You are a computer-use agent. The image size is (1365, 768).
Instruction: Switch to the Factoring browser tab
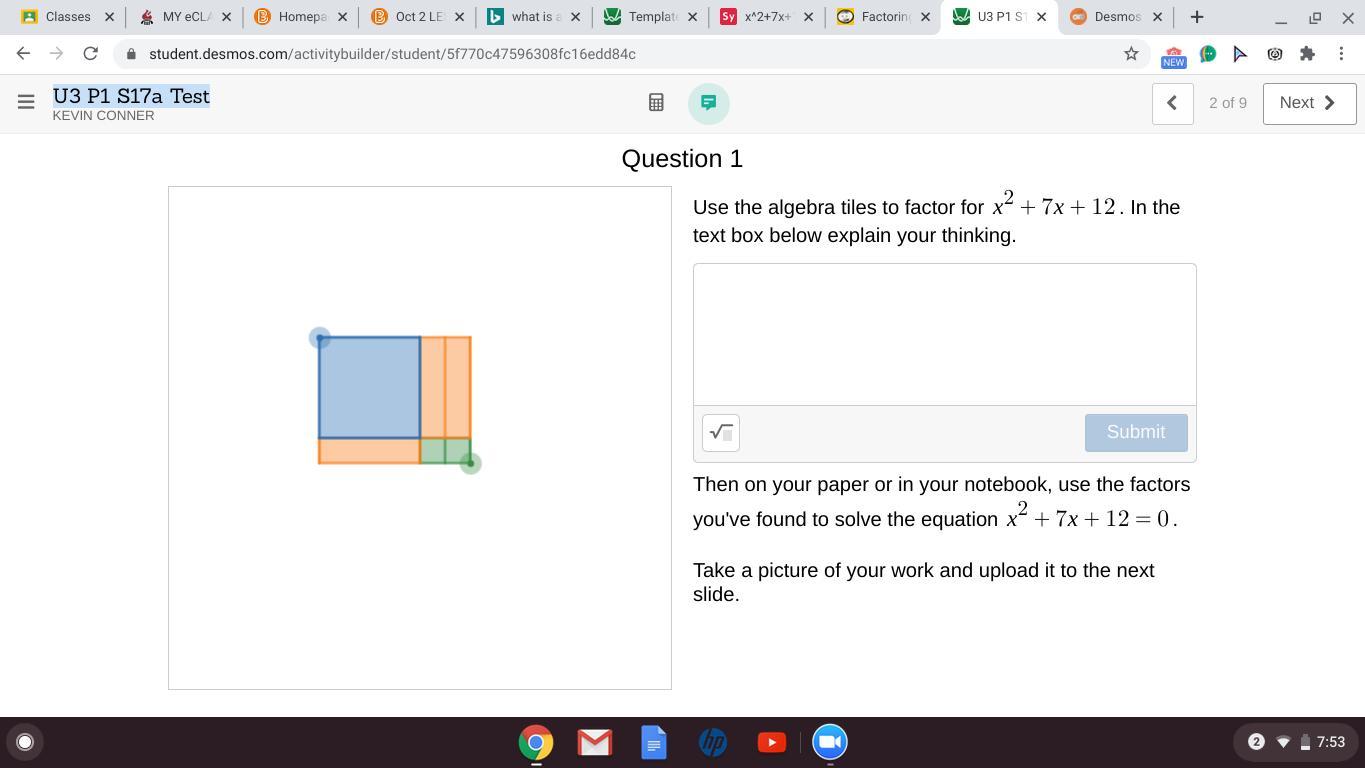(880, 17)
